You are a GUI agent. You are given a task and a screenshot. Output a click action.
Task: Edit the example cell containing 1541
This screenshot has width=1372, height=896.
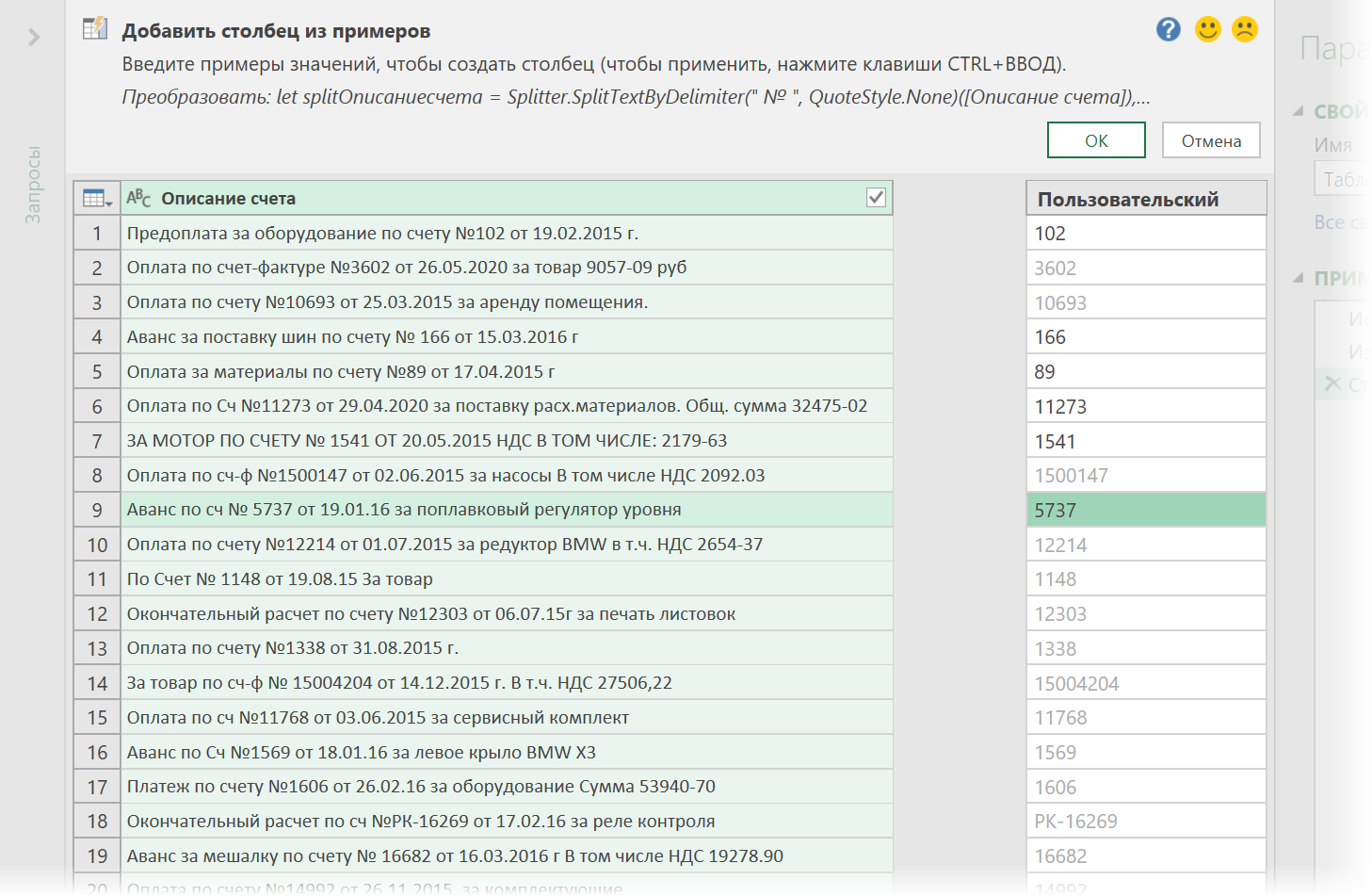coord(1146,442)
